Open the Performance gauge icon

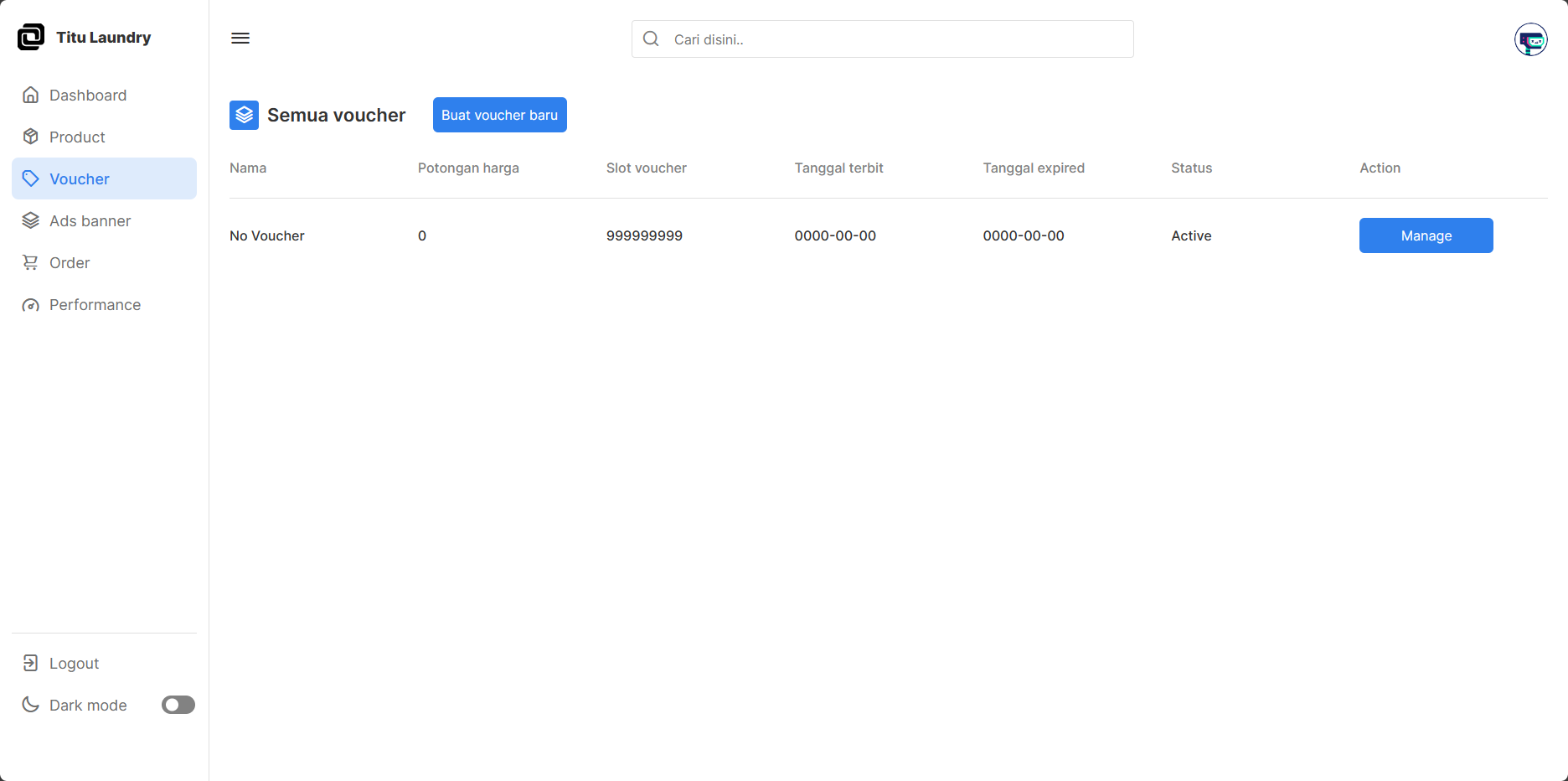pos(30,304)
